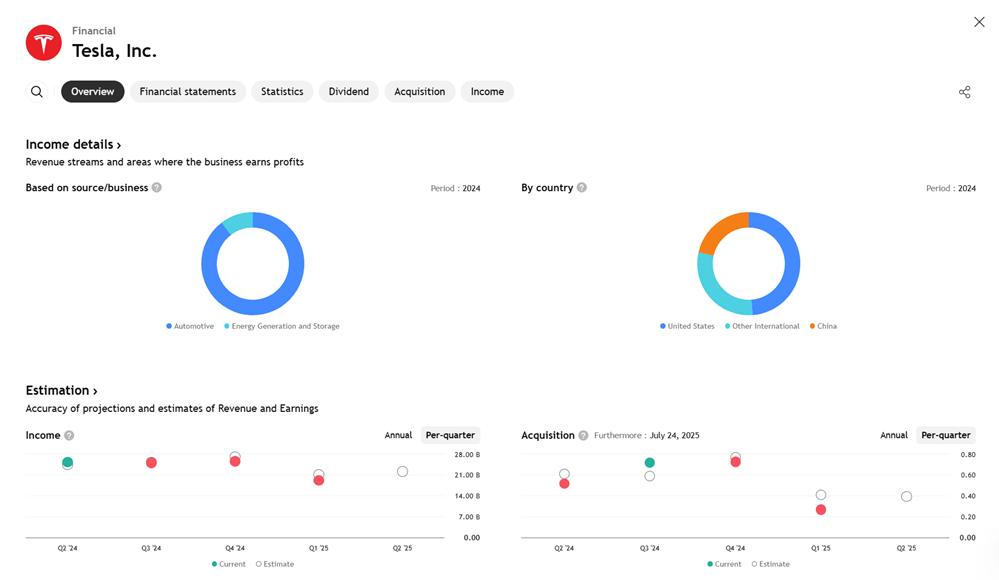Click cyan Other International donut segment
The width and height of the screenshot is (999, 580).
coord(716,293)
